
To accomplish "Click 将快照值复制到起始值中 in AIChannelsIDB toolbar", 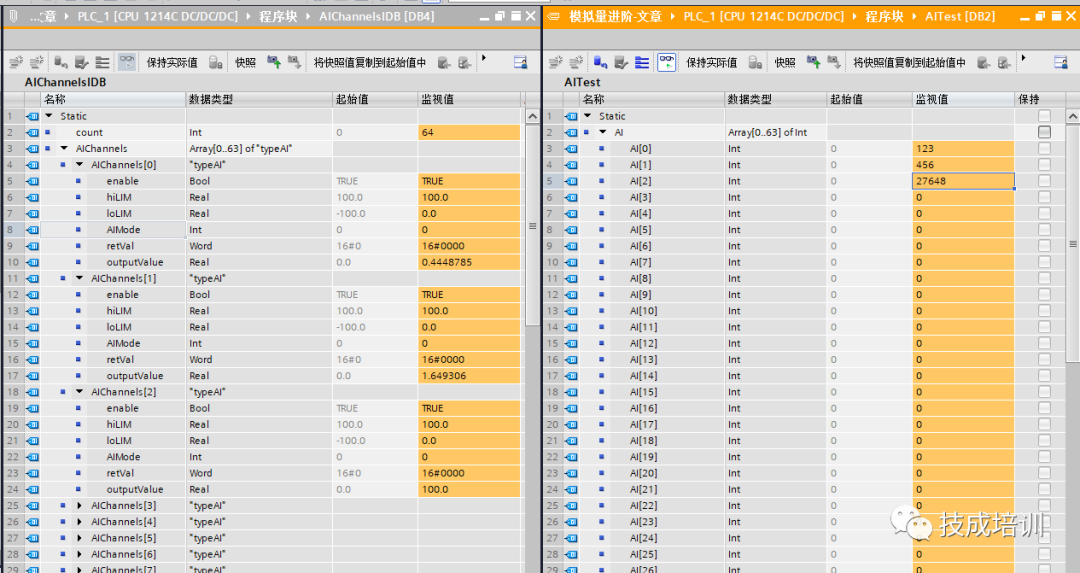I will point(370,63).
